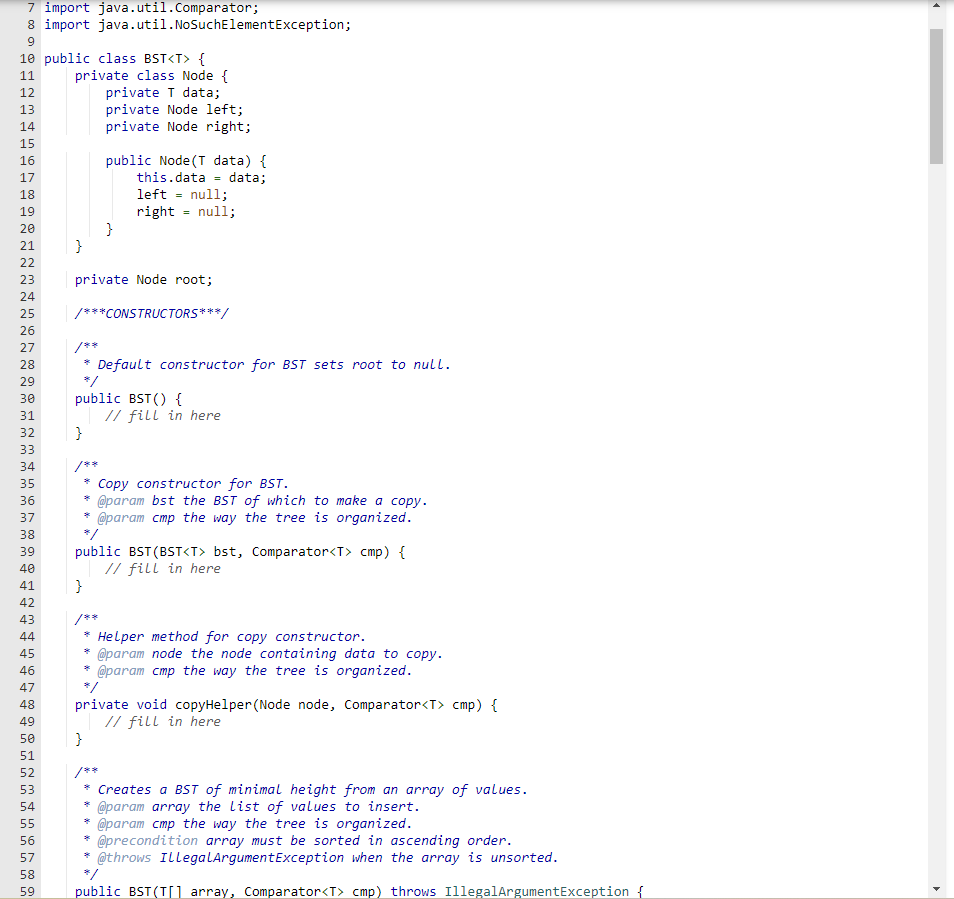Viewport: 954px width, 899px height.
Task: Click line number 10
Action: click(27, 58)
